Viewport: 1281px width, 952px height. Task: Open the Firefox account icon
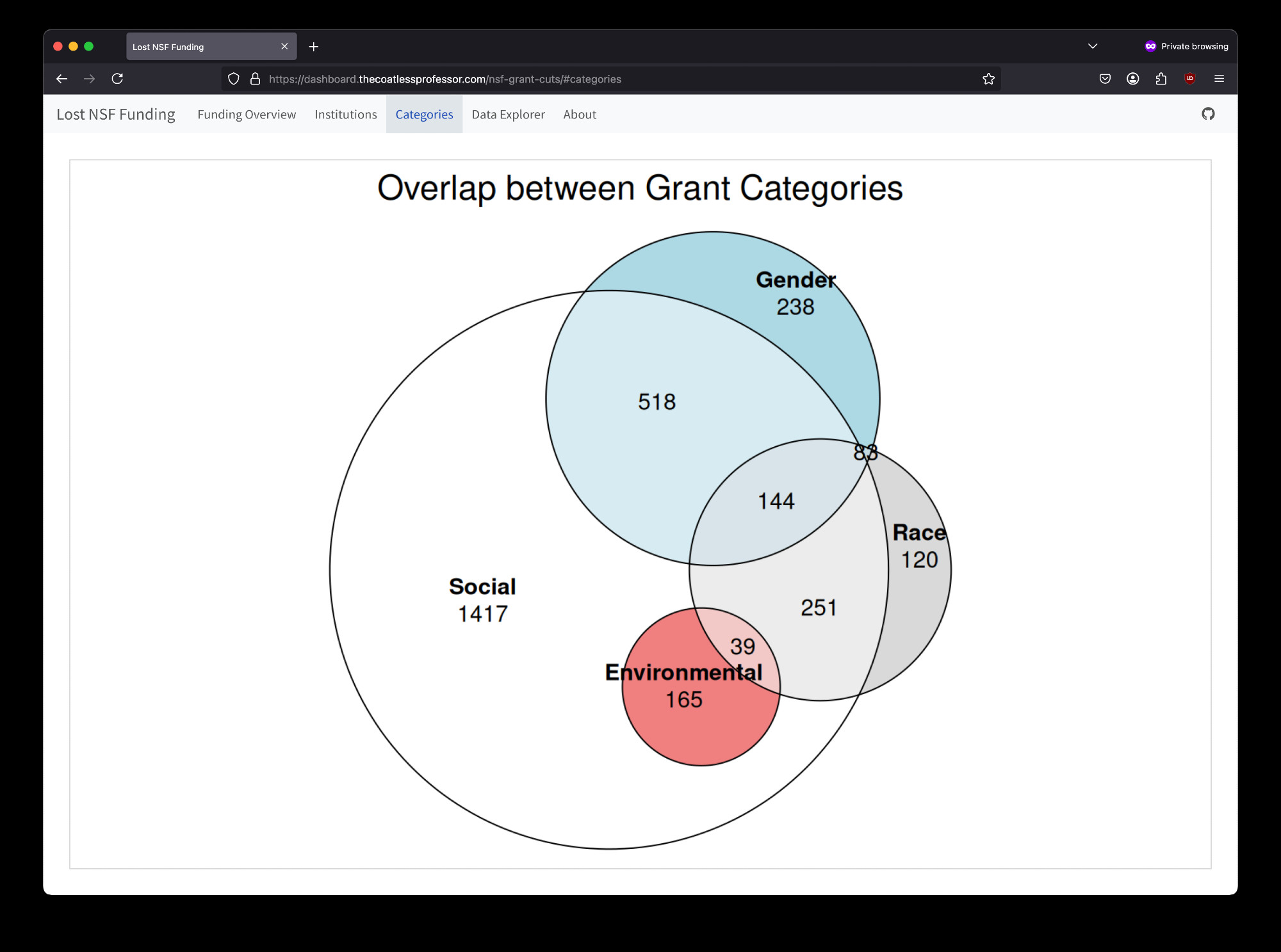(x=1133, y=79)
